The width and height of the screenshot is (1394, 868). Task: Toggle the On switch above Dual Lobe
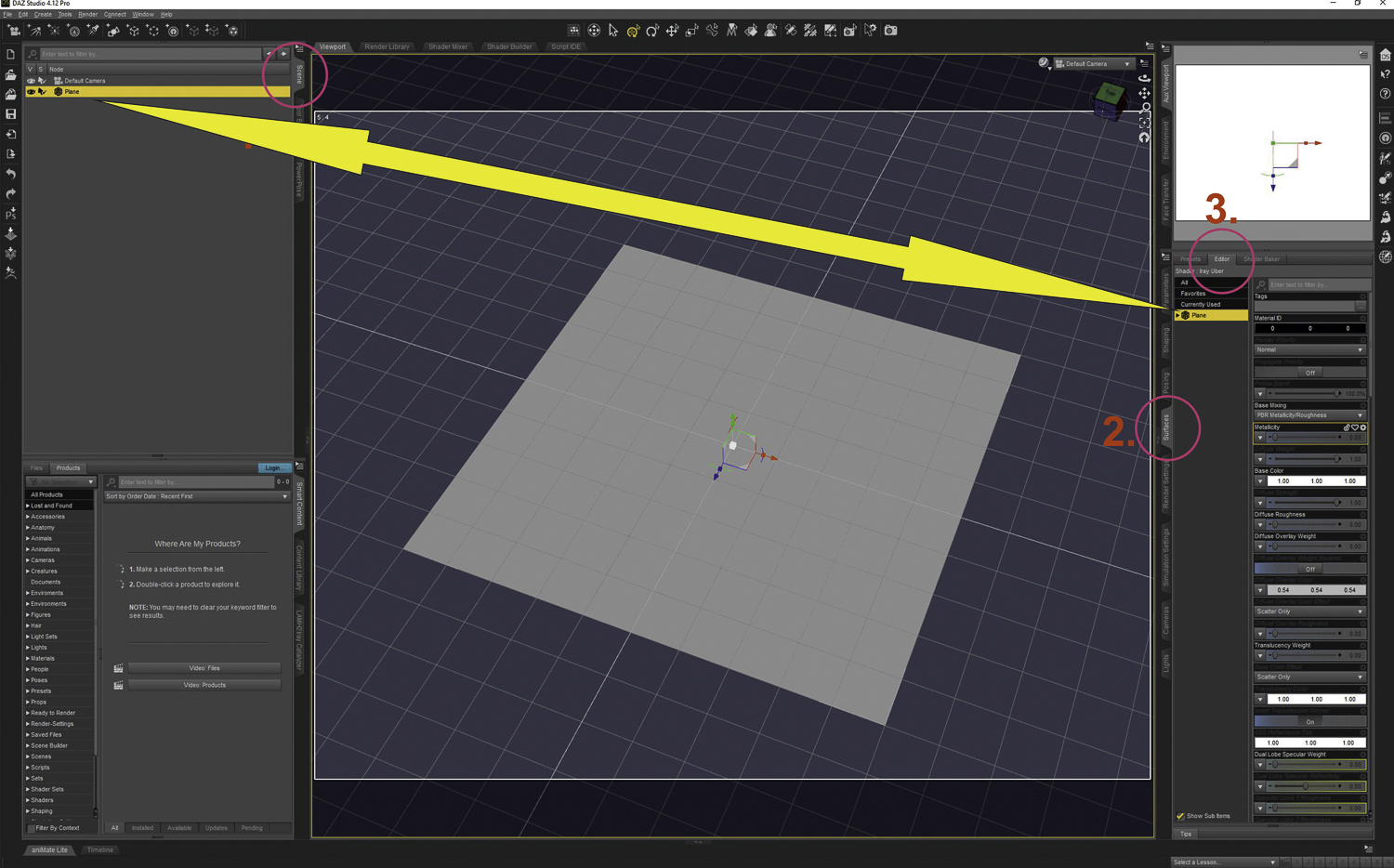(x=1309, y=721)
